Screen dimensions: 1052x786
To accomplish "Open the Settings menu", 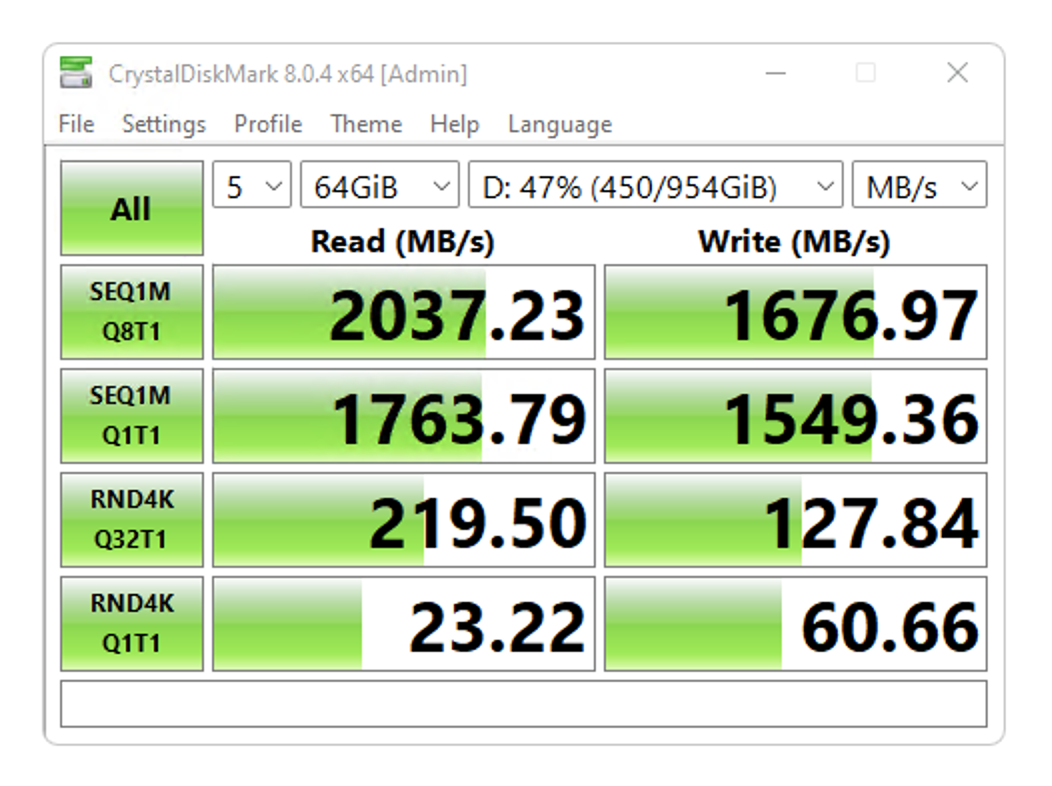I will [164, 124].
